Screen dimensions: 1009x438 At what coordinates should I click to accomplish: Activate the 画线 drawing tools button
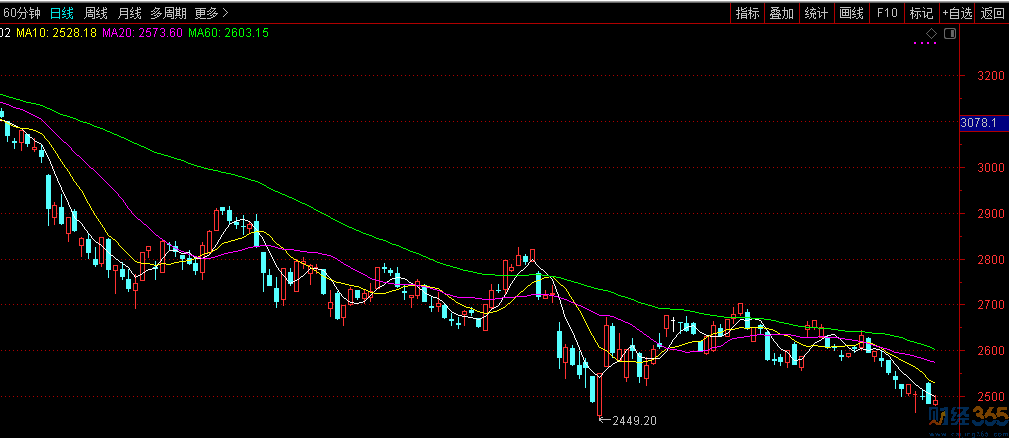point(851,13)
